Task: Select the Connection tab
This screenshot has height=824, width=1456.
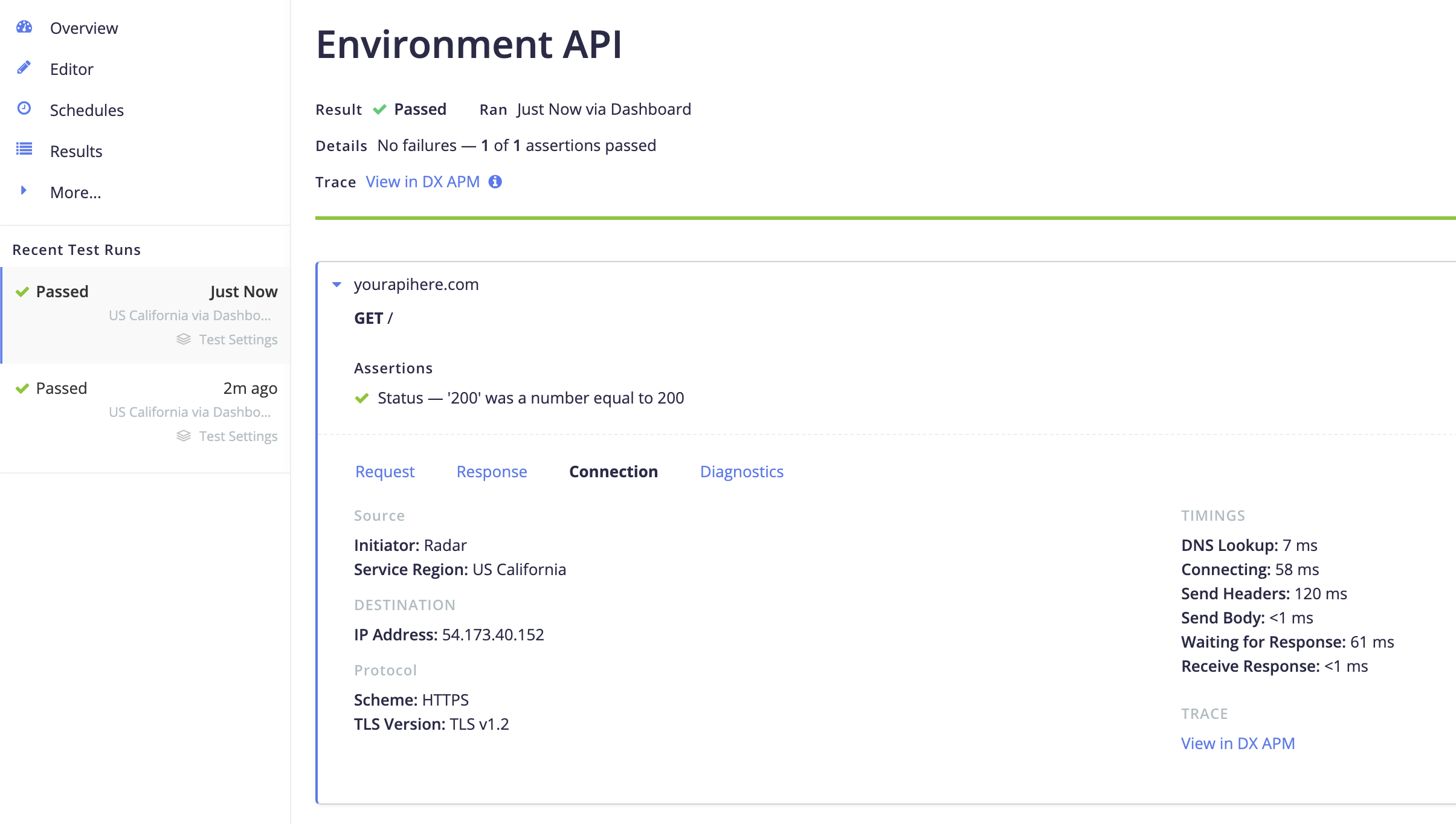Action: tap(613, 472)
